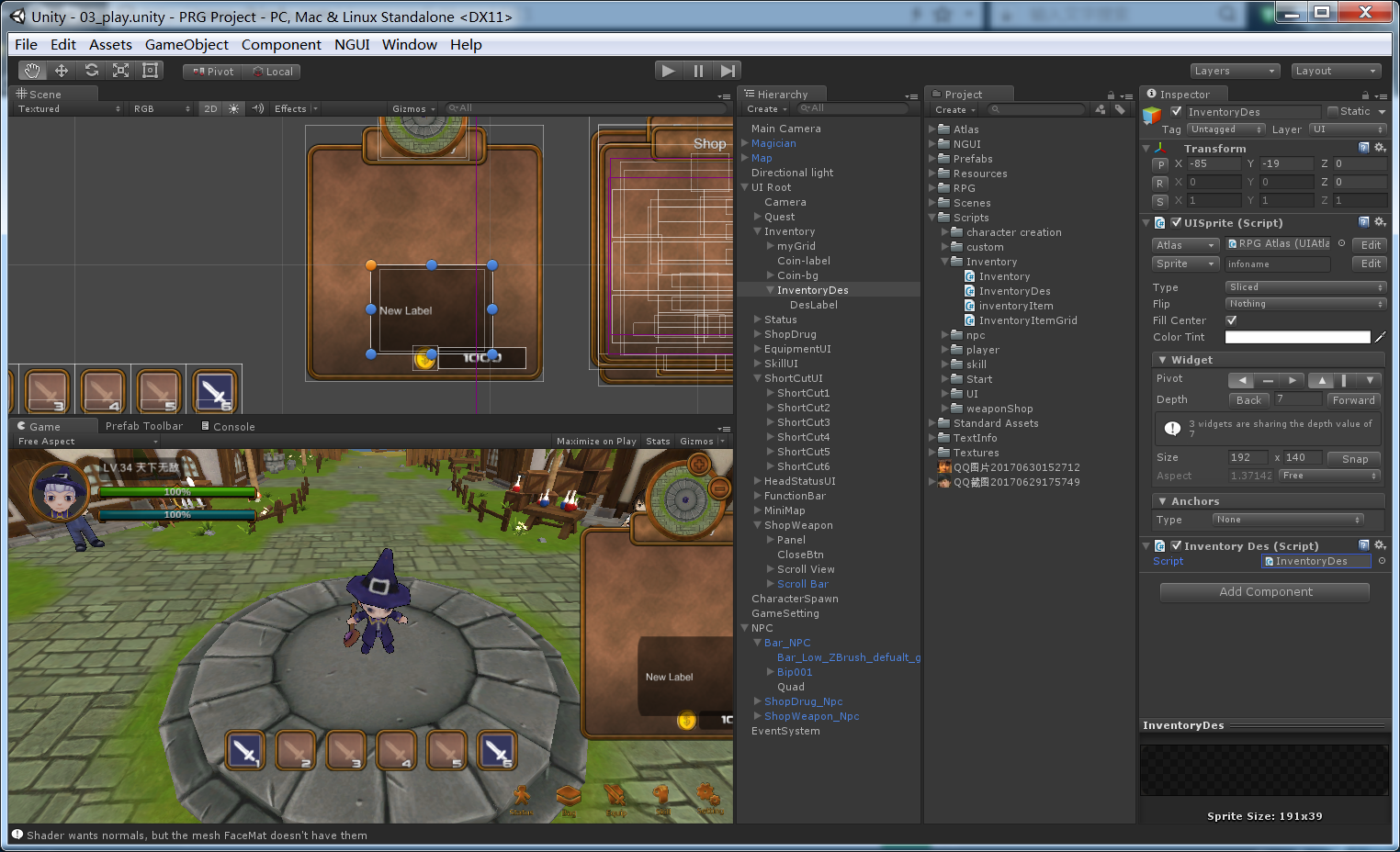
Task: Switch to the Prefab Toolbar tab
Action: click(144, 426)
